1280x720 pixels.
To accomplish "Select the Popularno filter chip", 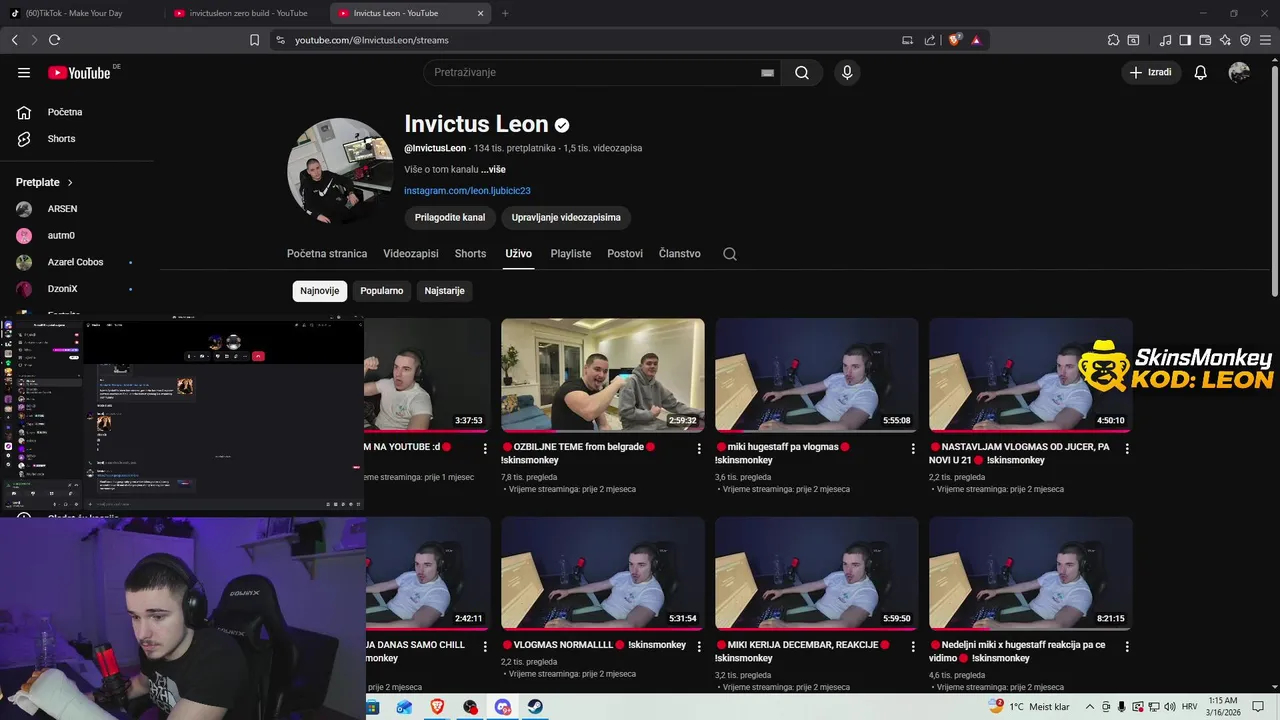I will [382, 291].
